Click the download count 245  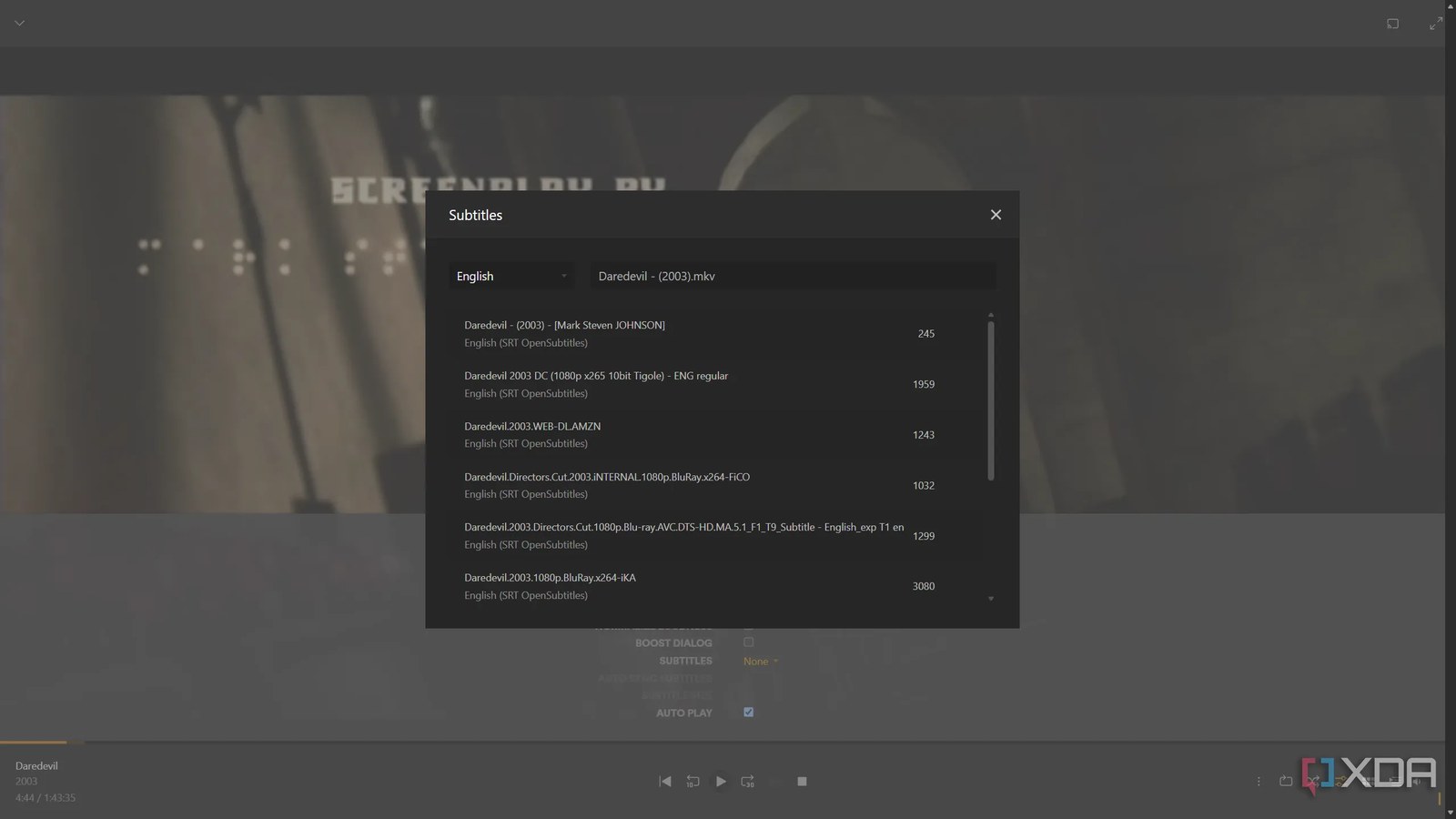tap(926, 334)
